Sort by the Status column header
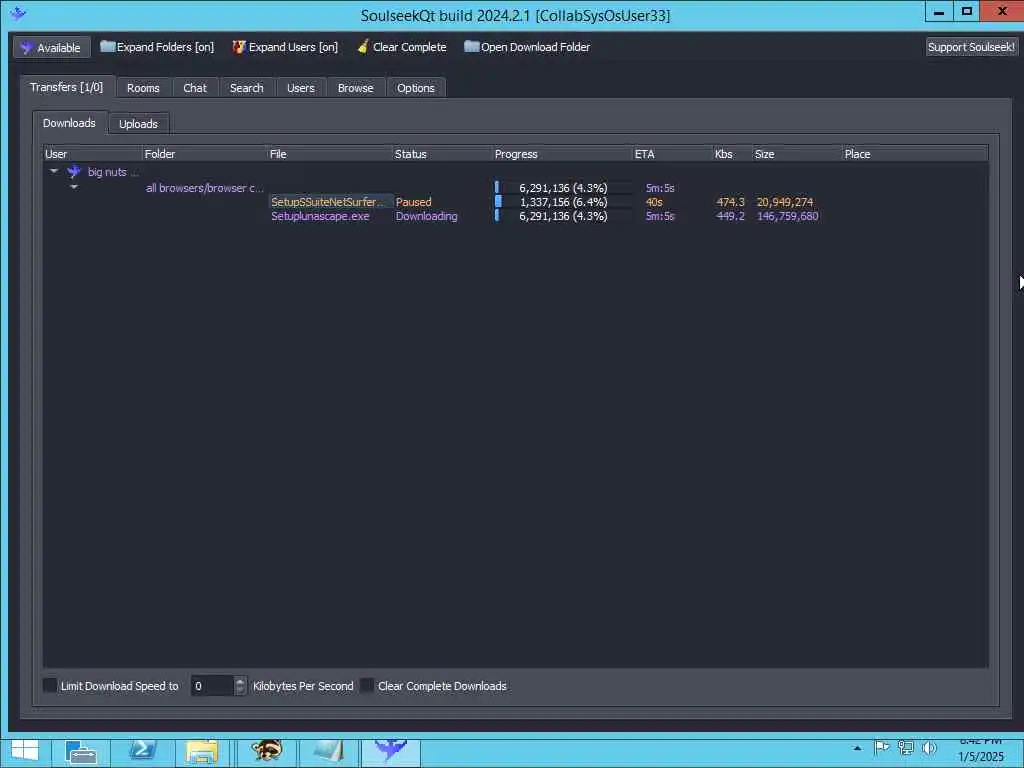The height and width of the screenshot is (768, 1024). (442, 154)
